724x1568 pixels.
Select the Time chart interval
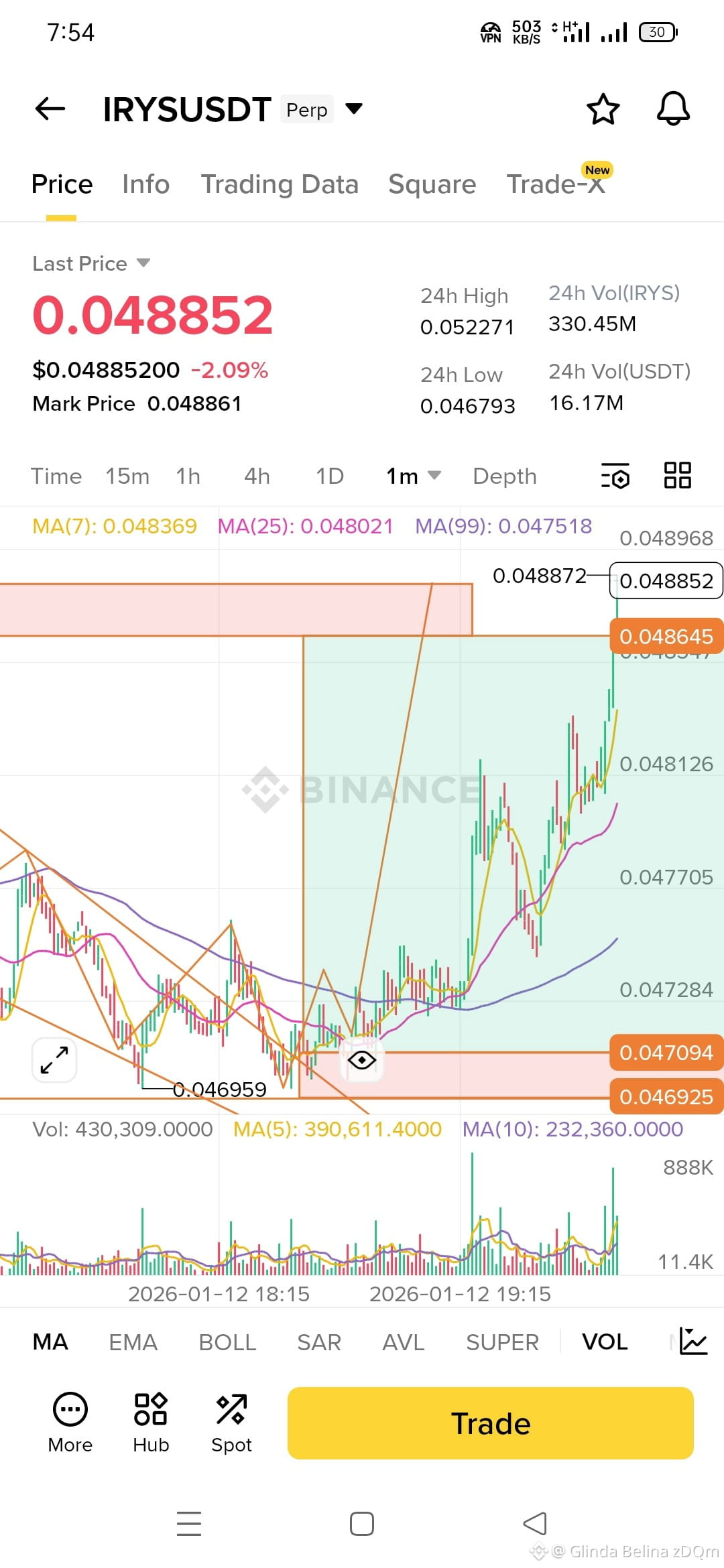(56, 476)
